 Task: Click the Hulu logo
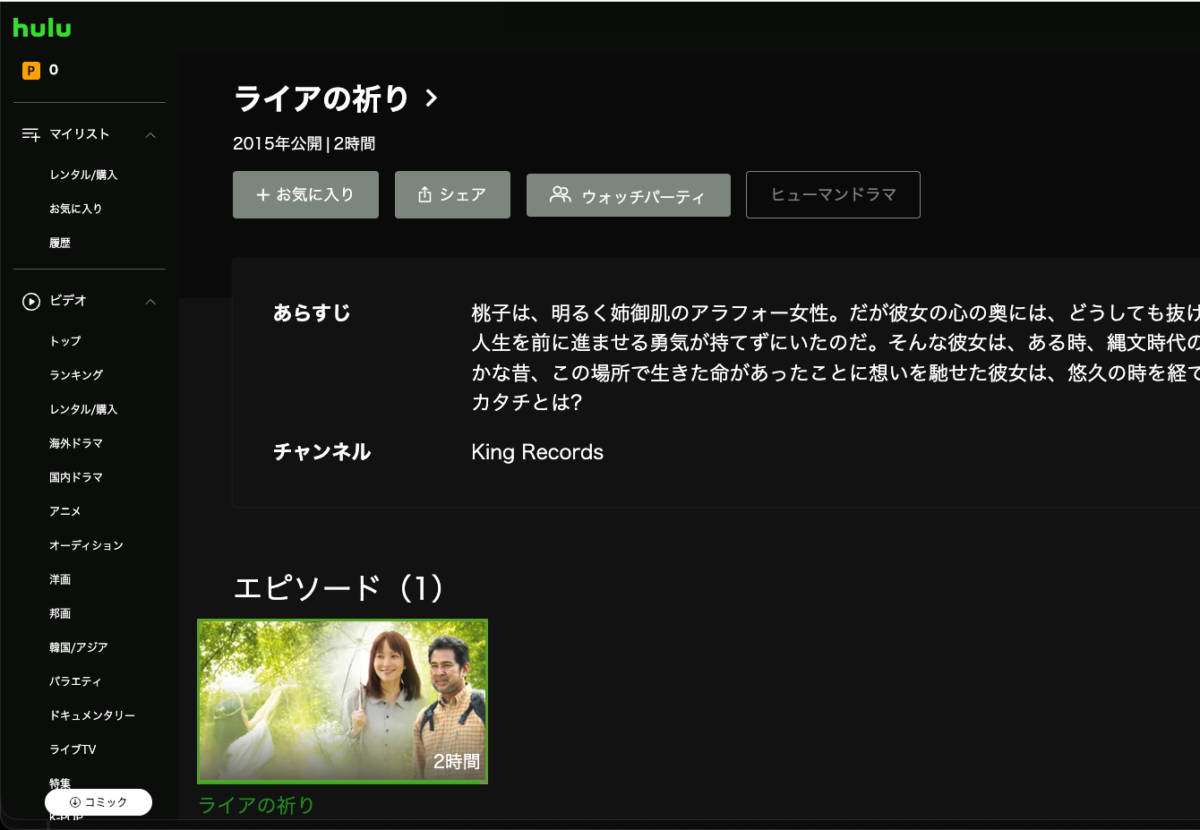[42, 28]
